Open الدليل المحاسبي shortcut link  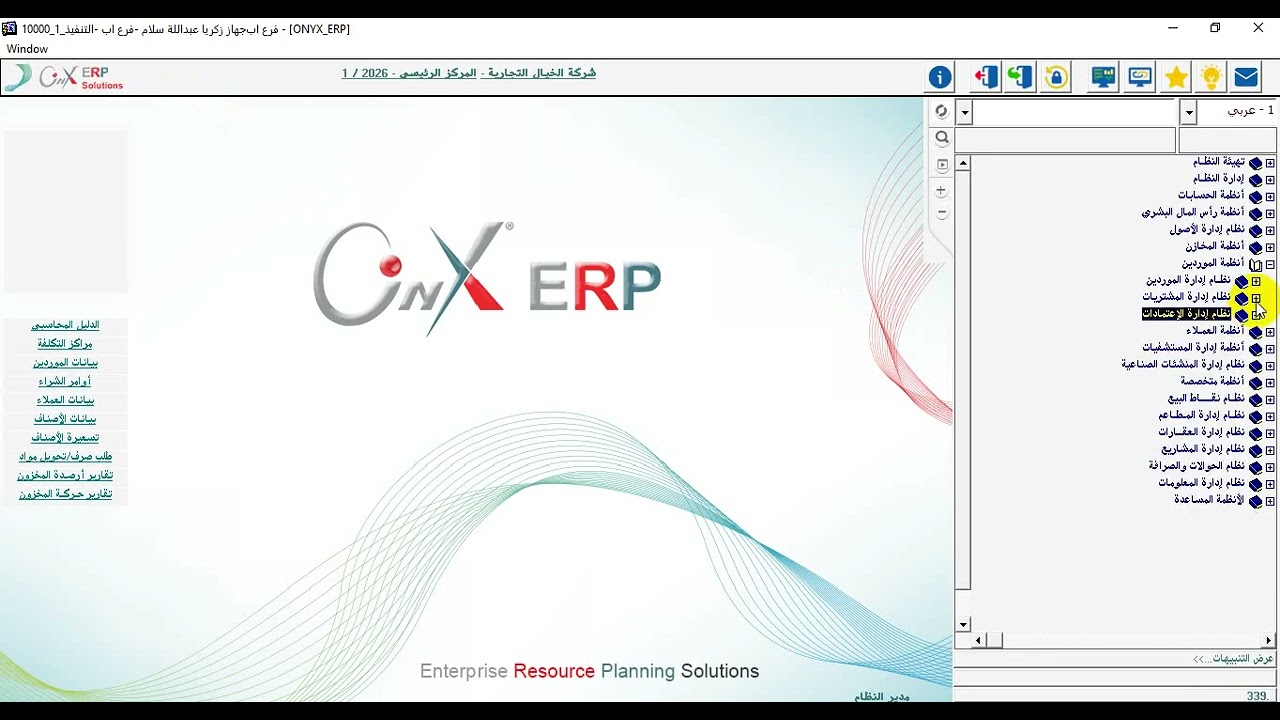tap(65, 325)
